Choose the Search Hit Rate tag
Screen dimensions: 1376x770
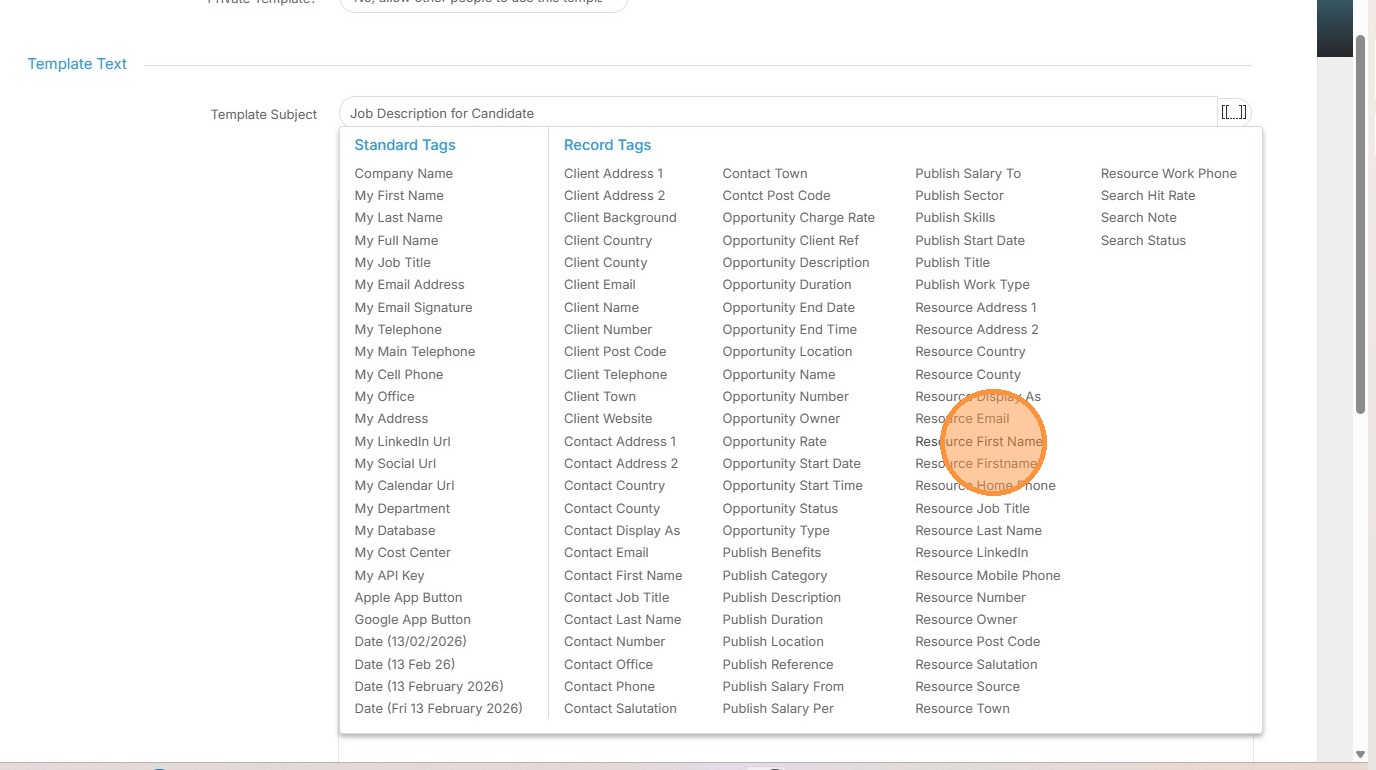[x=1148, y=195]
